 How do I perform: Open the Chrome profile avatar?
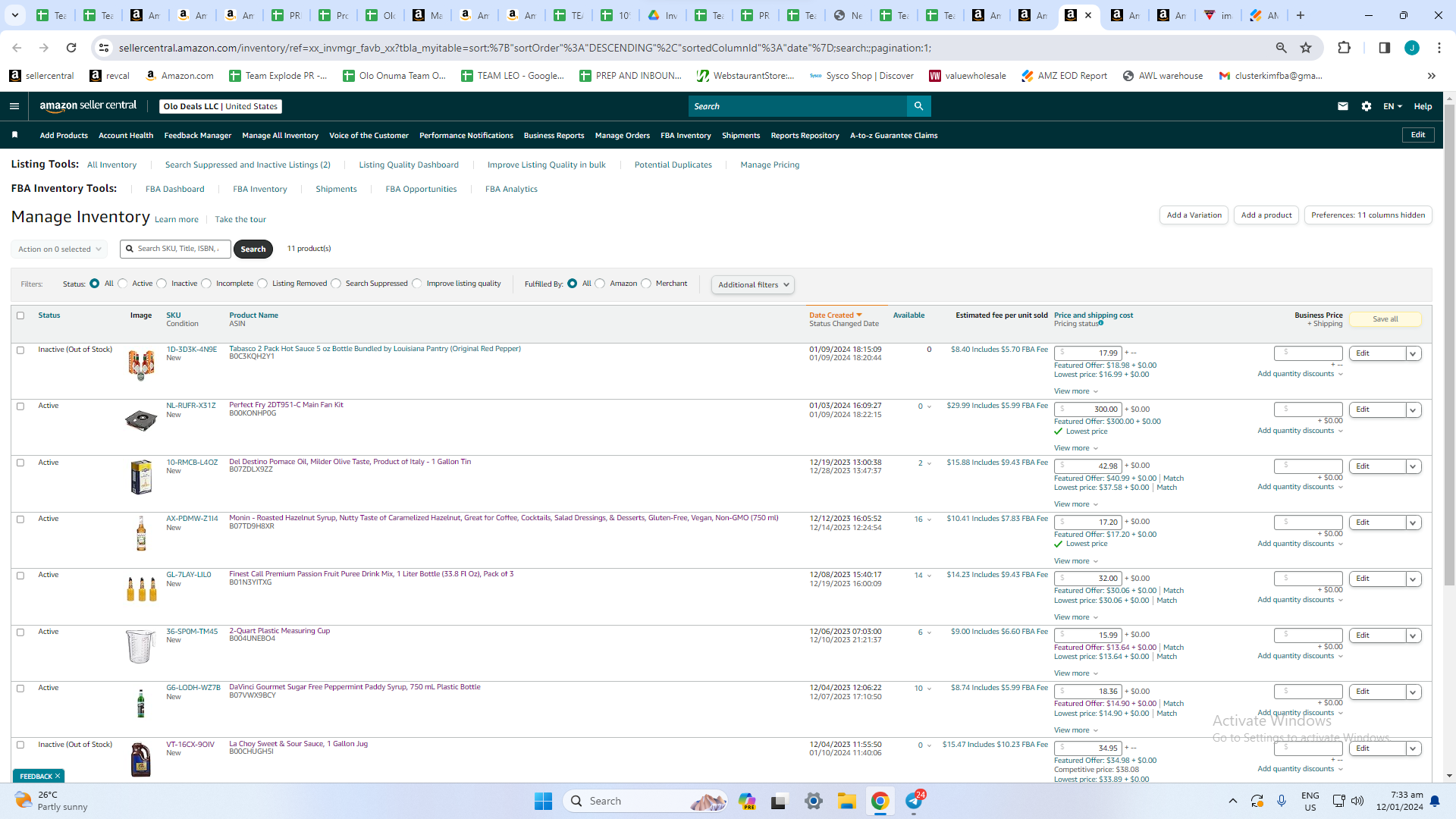tap(1412, 48)
